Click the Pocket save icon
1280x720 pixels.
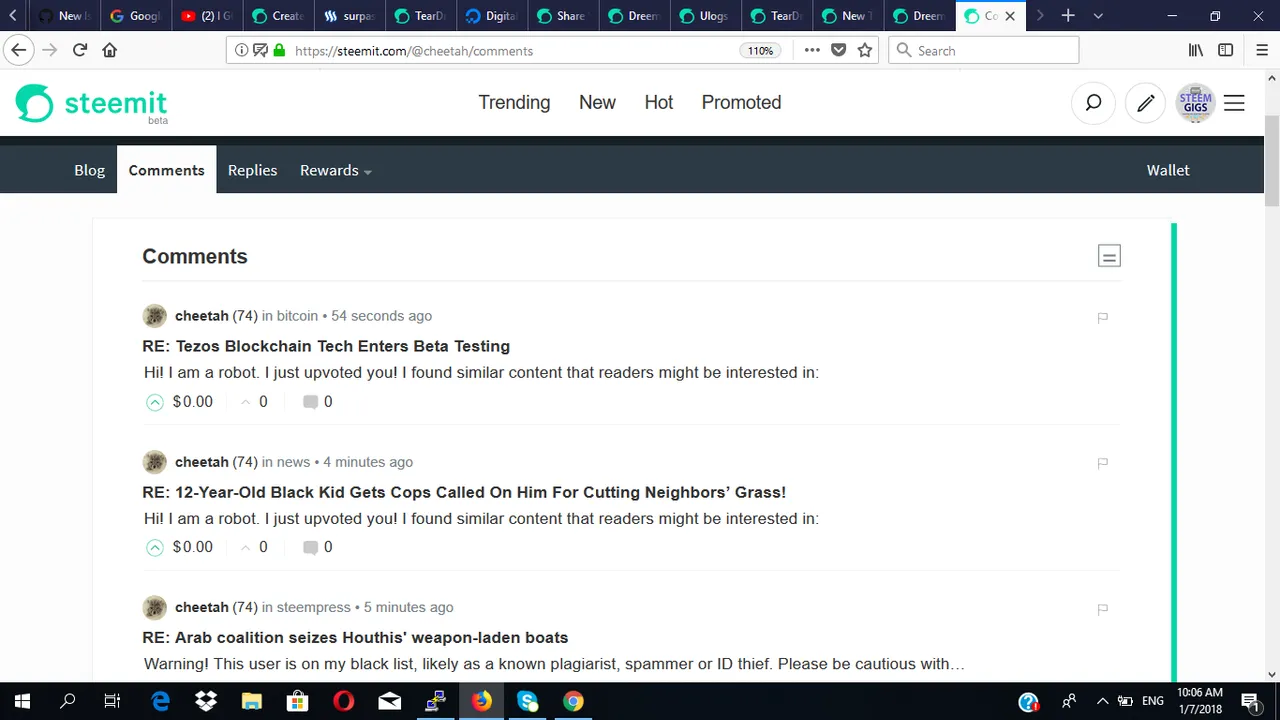(839, 50)
